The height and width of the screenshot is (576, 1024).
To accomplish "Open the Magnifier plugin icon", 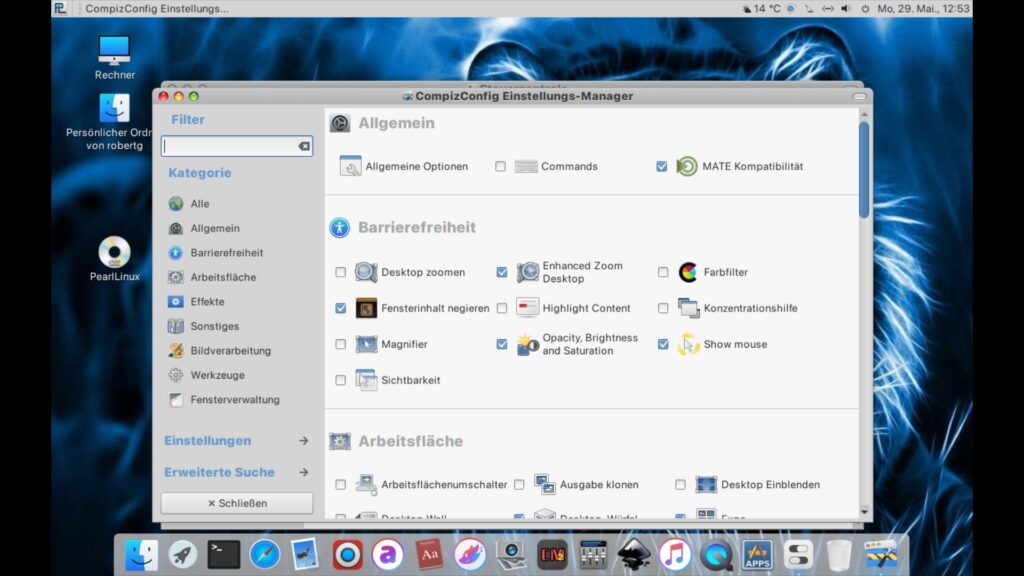I will tap(366, 344).
